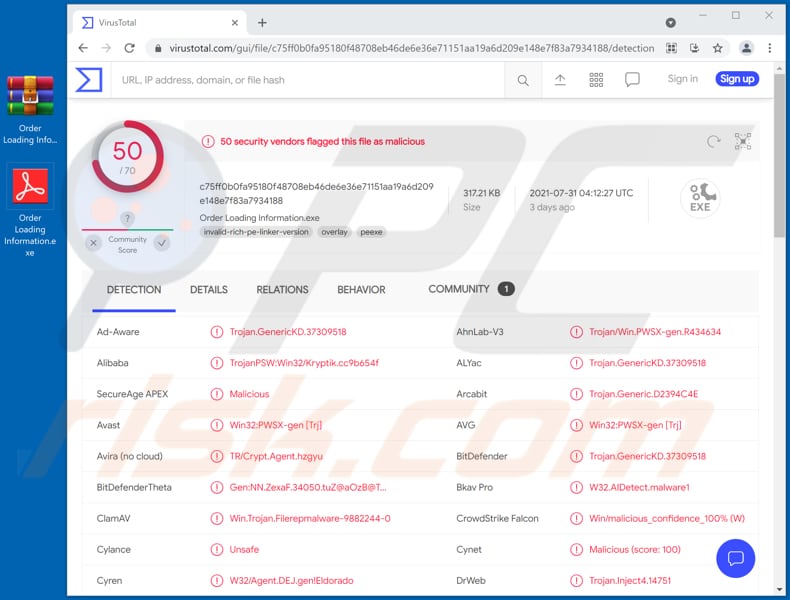790x600 pixels.
Task: Open the comments speech bubble icon
Action: coord(632,80)
